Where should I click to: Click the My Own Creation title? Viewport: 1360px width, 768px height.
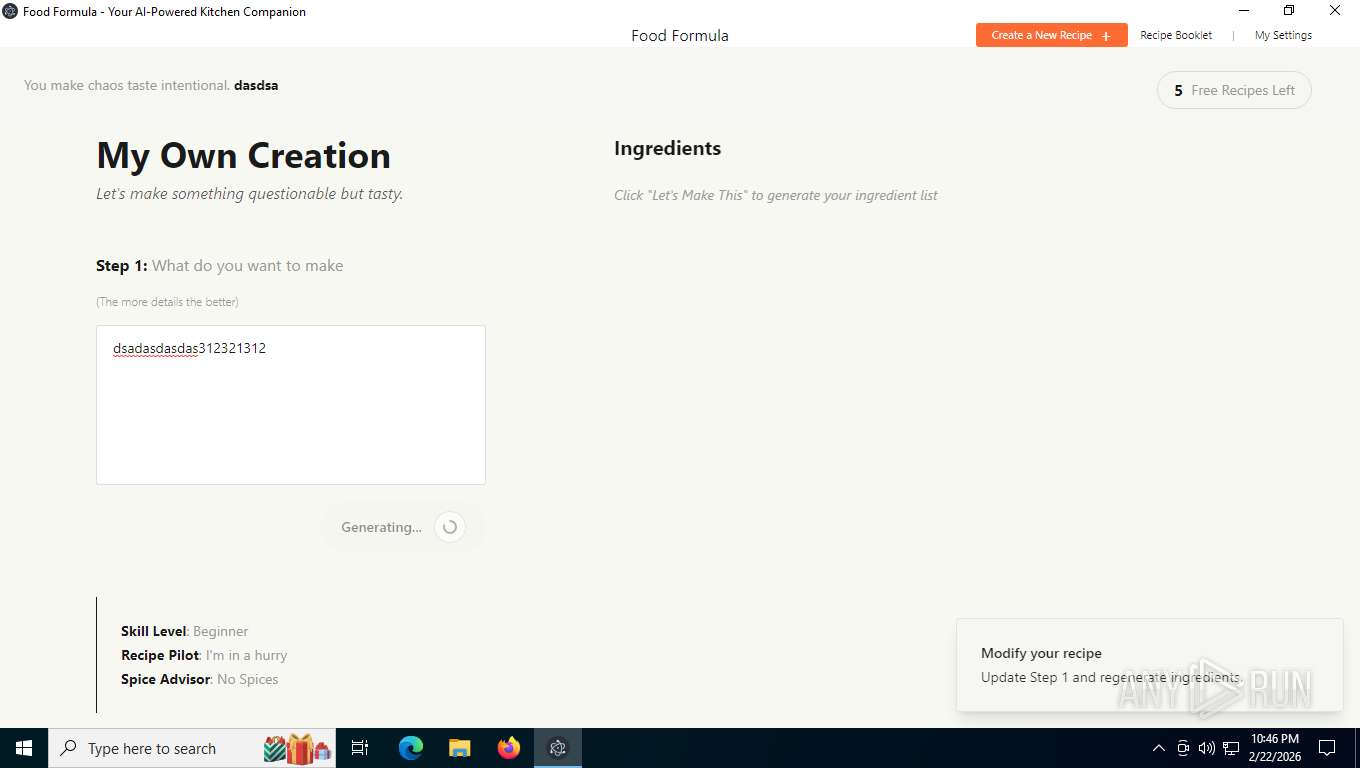tap(243, 156)
